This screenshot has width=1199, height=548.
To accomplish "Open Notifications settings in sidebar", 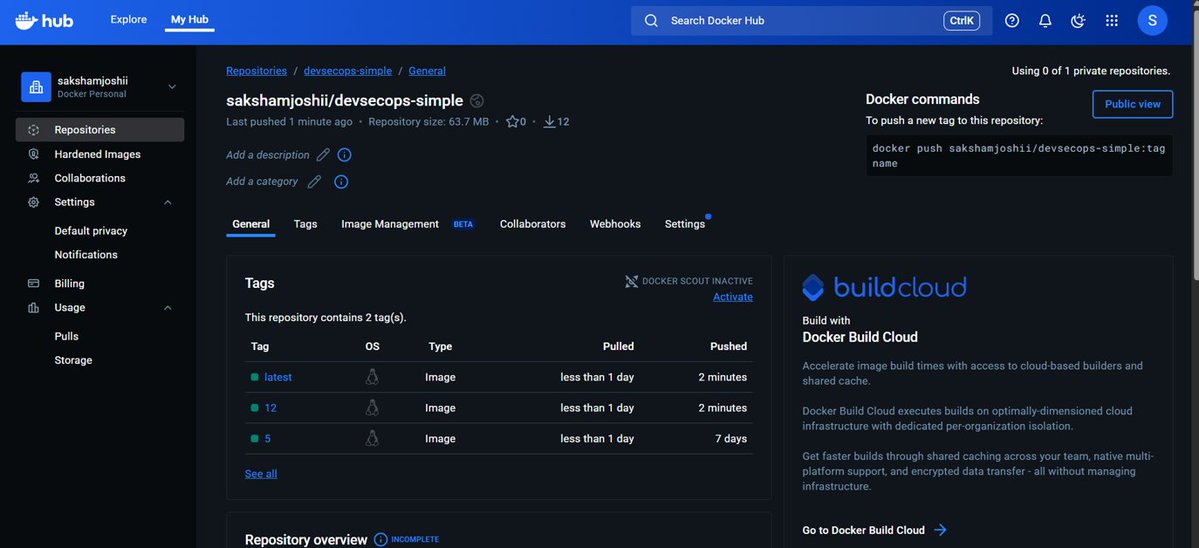I will coord(86,255).
